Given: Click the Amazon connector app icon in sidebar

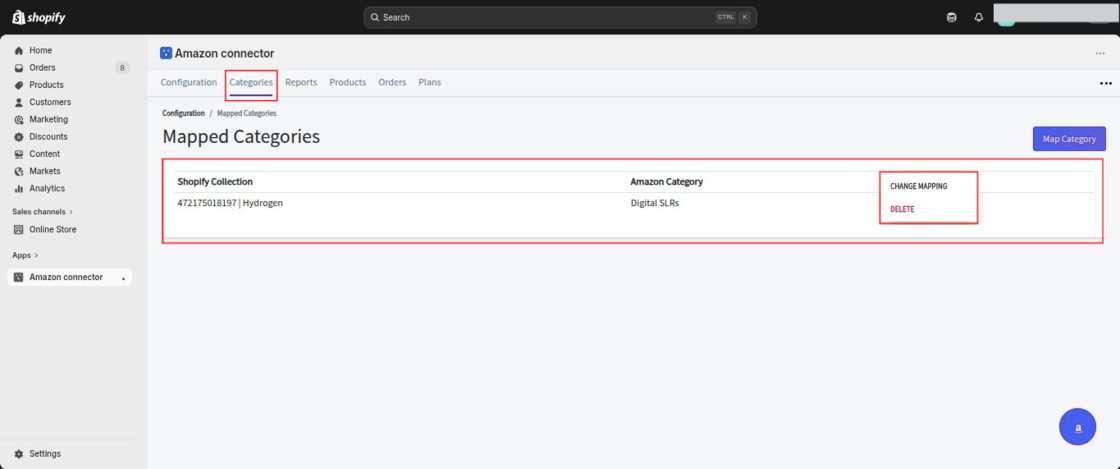Looking at the screenshot, I should [19, 277].
